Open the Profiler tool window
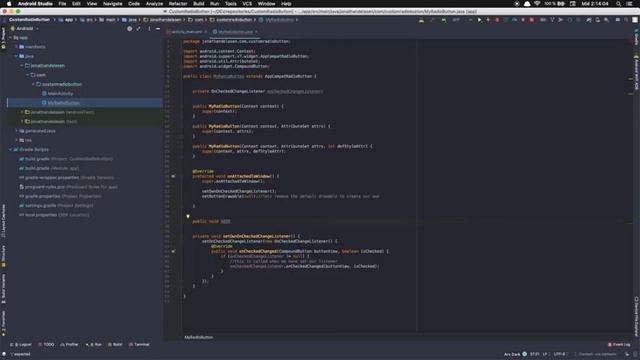 coord(69,344)
